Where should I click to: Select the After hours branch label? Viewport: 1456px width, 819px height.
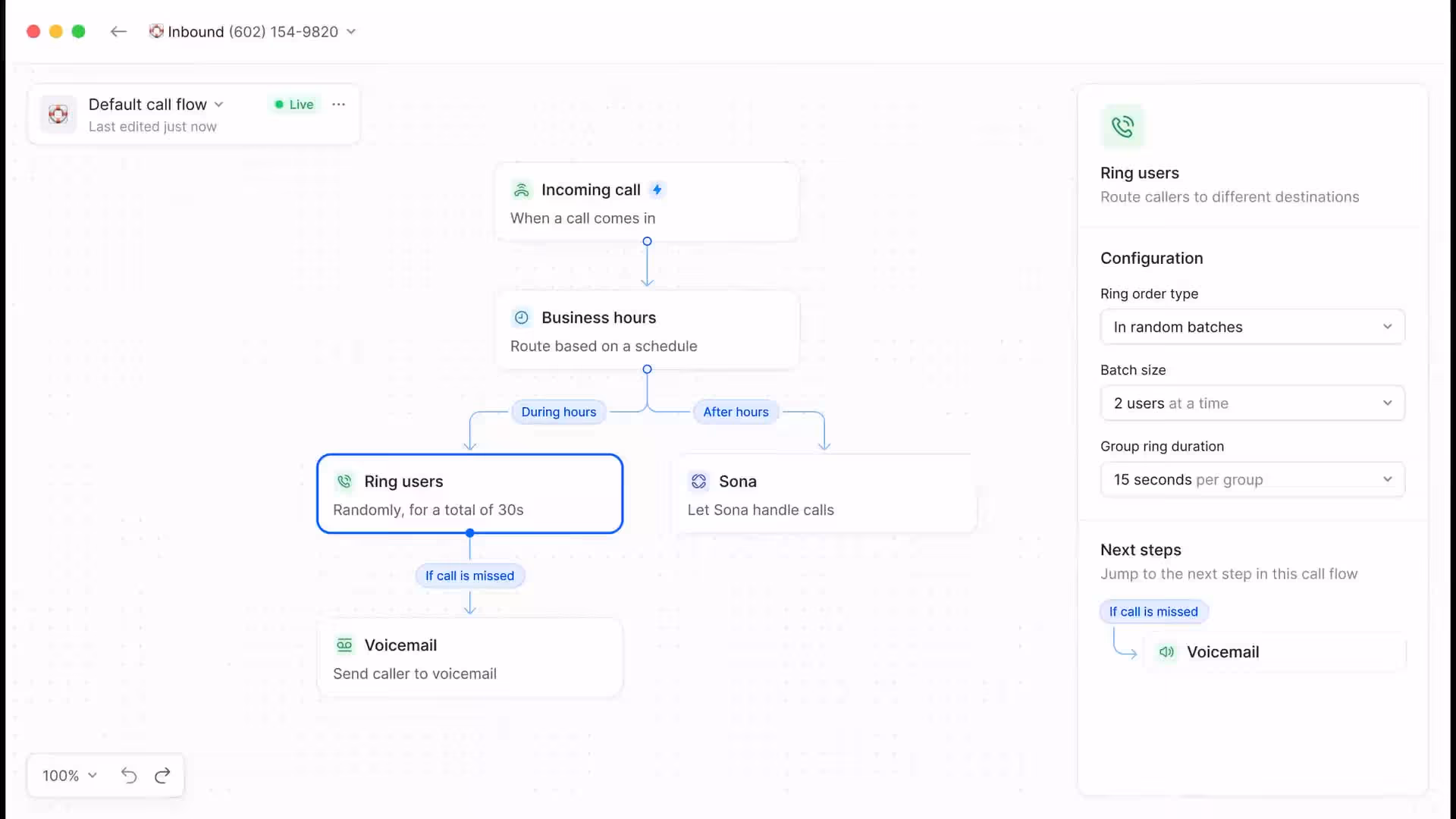pos(735,412)
